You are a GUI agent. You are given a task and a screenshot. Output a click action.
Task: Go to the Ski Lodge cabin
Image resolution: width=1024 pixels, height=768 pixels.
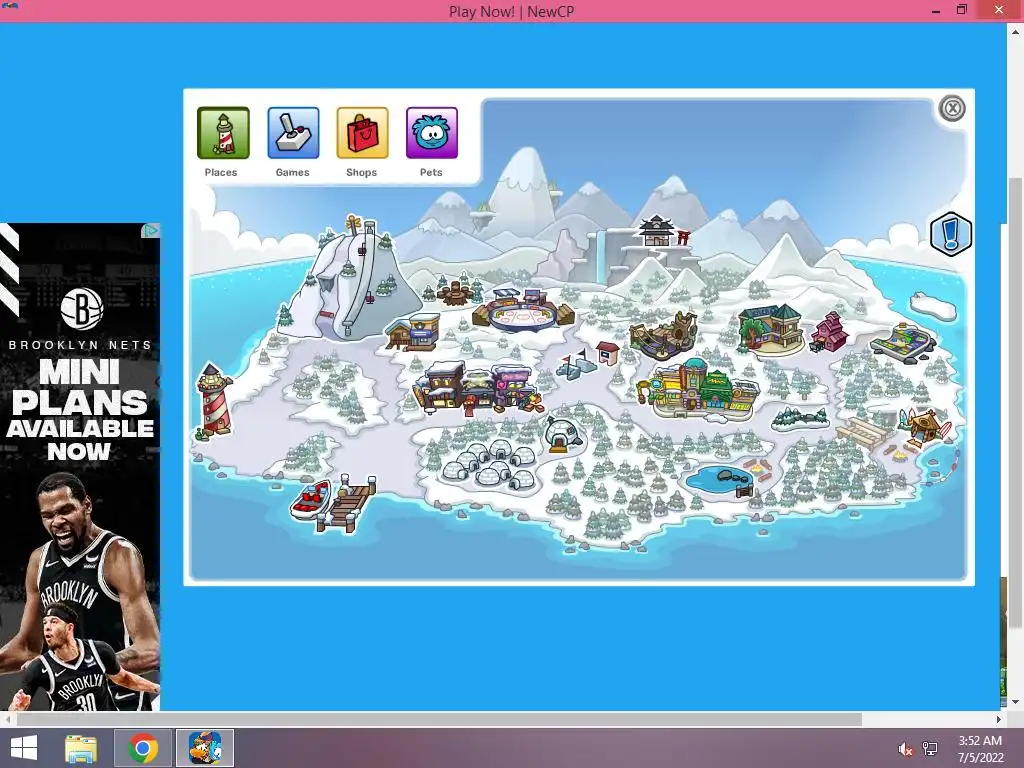(413, 331)
